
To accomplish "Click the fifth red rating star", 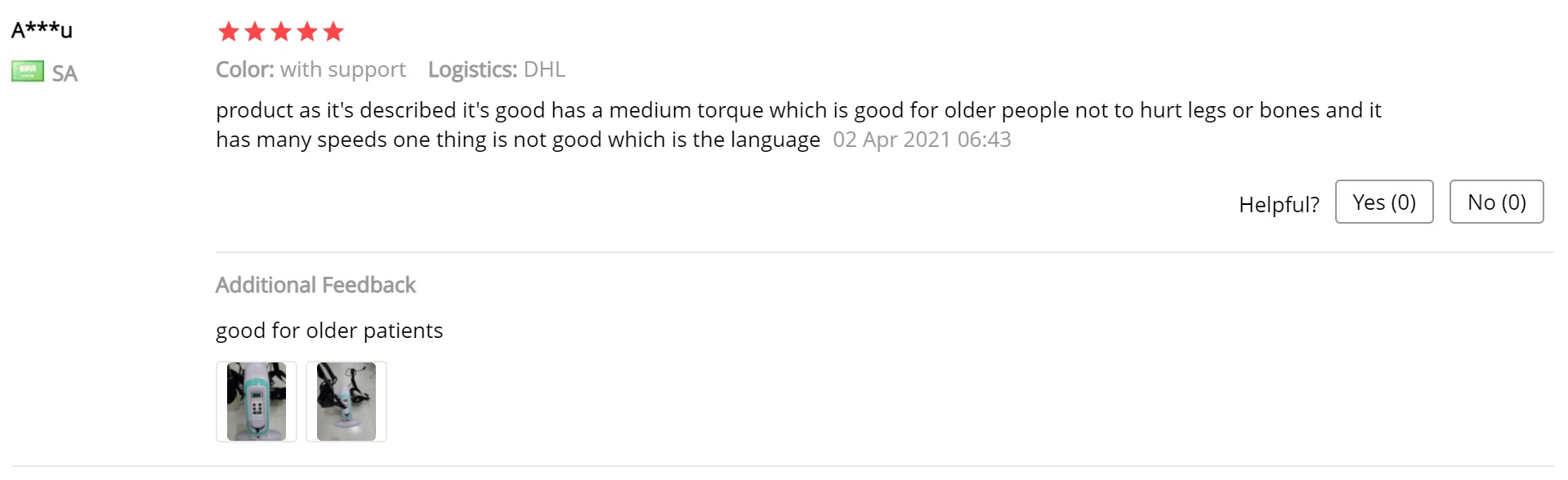I will click(x=333, y=32).
